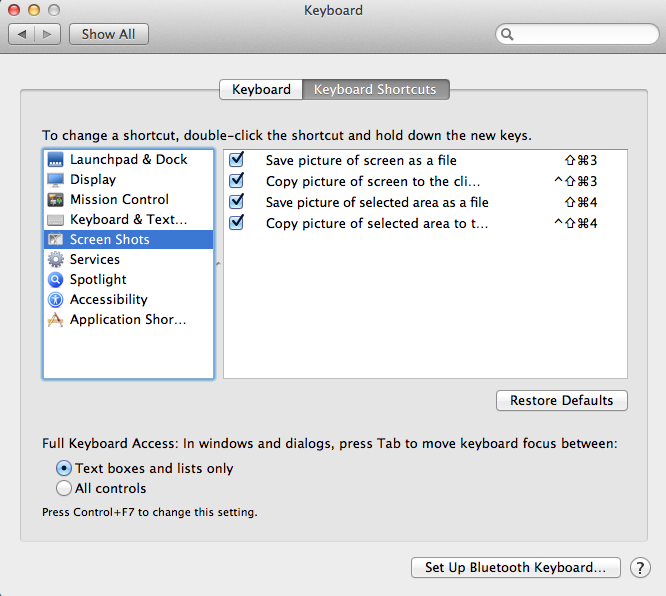Image resolution: width=666 pixels, height=596 pixels.
Task: Select the Spotlight category
Action: (128, 279)
